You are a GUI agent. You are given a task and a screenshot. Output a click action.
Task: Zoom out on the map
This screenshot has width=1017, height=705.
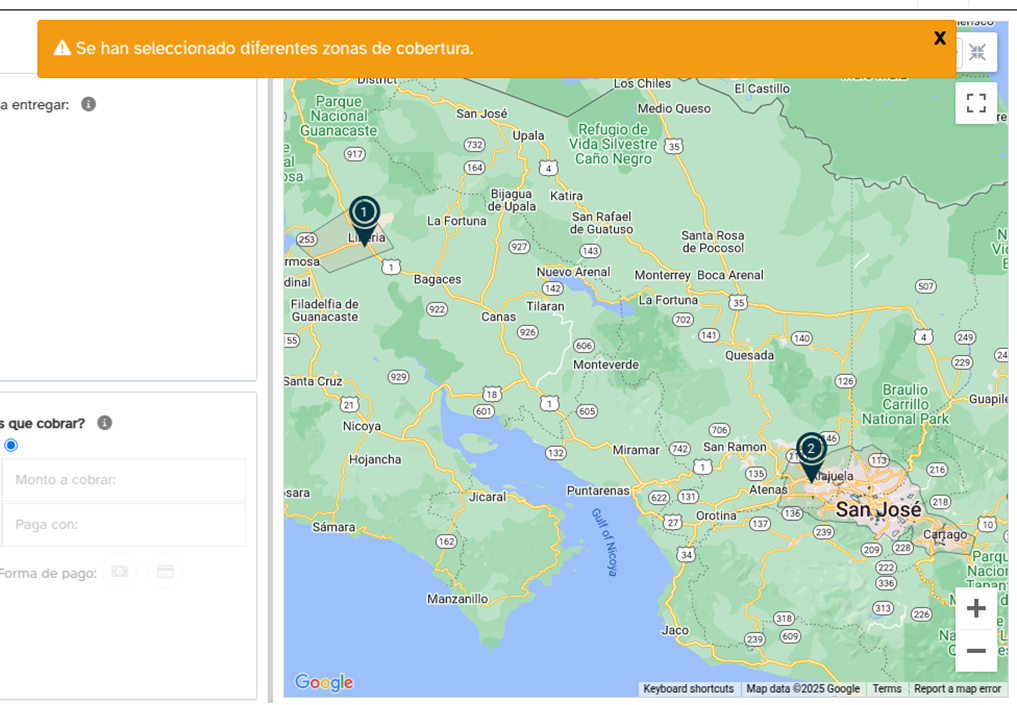click(x=976, y=651)
